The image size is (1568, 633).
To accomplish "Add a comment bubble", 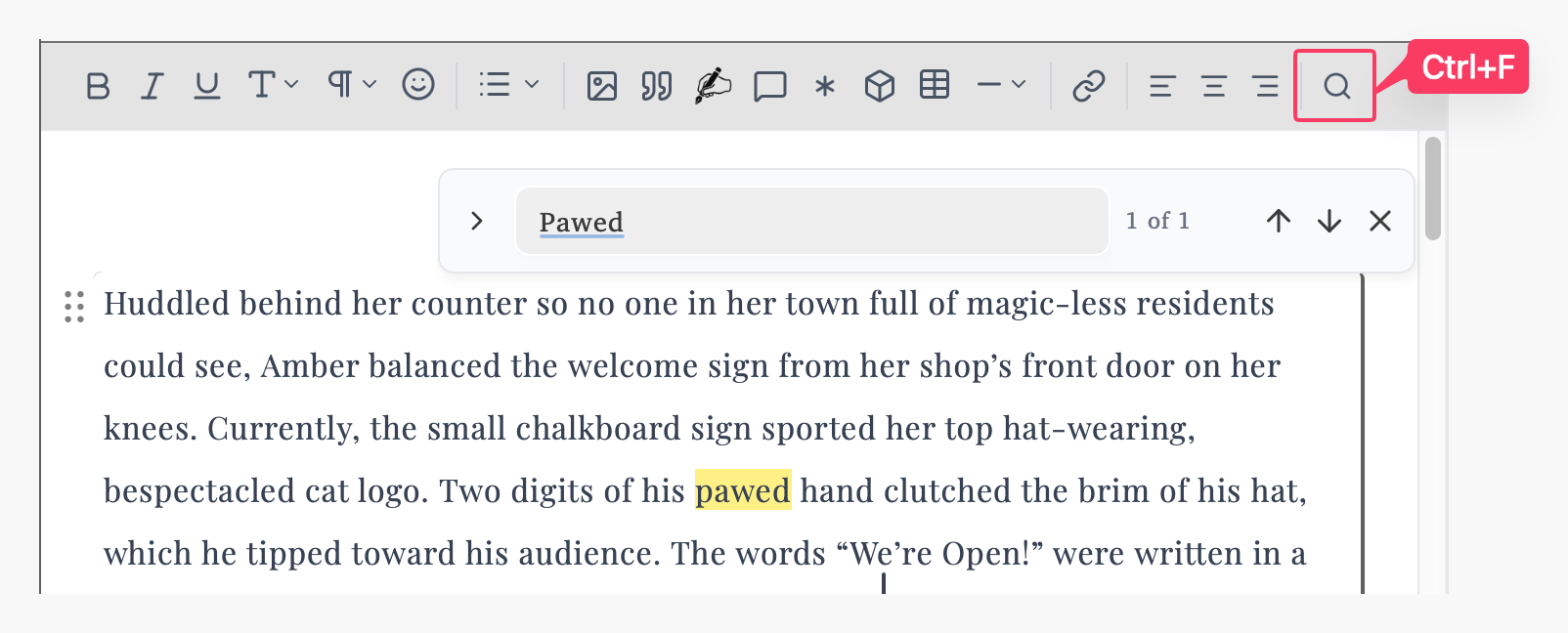I will (x=770, y=86).
